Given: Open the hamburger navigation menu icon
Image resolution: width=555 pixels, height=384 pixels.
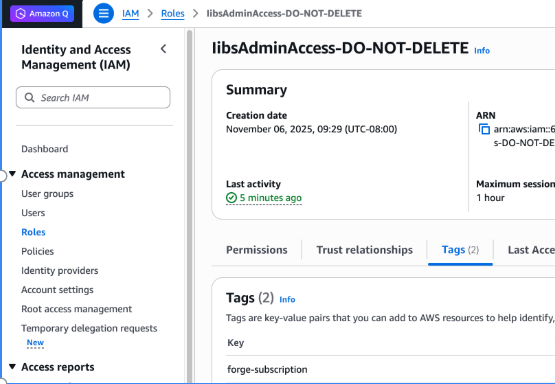Looking at the screenshot, I should click(x=103, y=13).
